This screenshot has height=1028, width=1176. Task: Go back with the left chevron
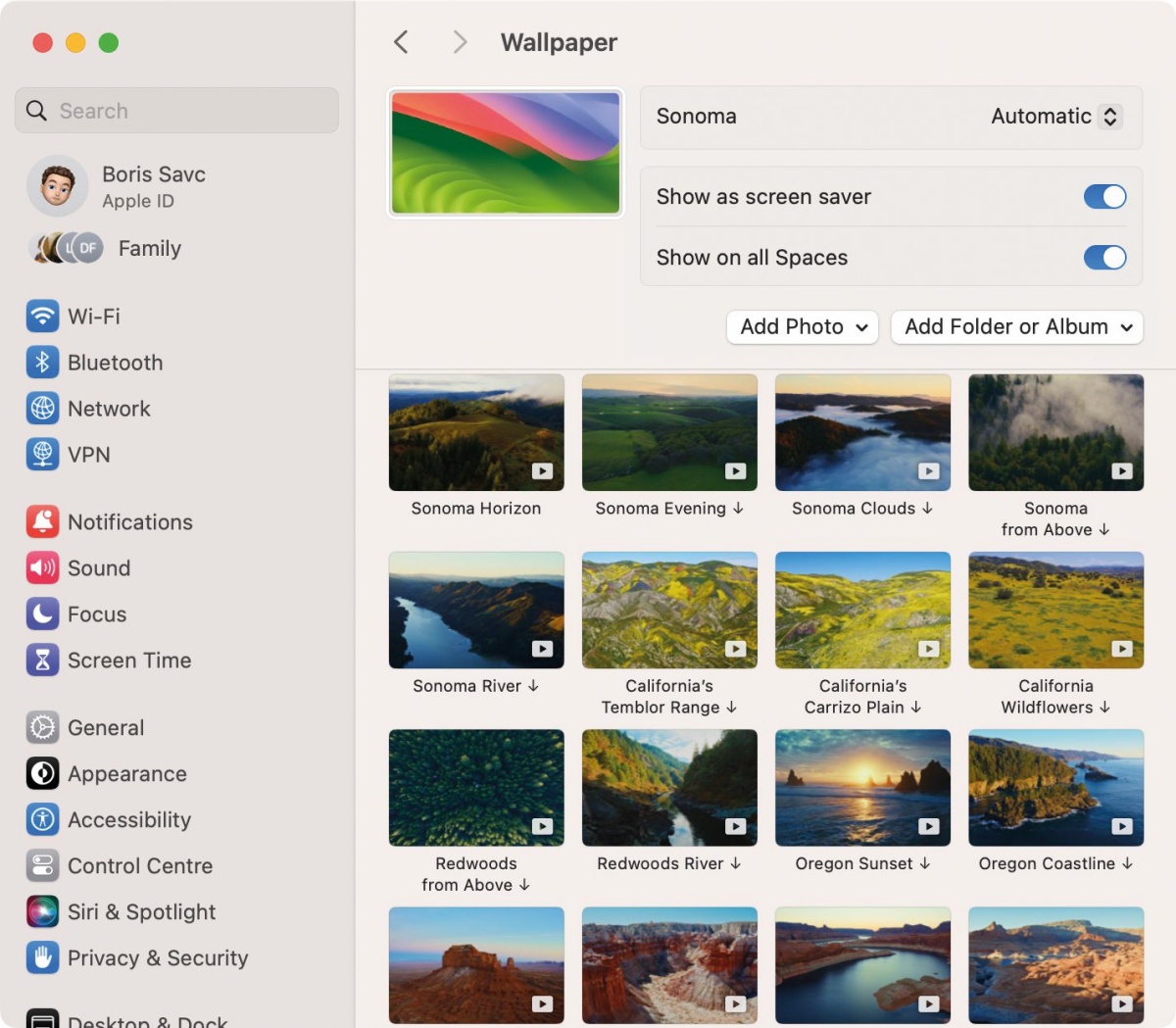[x=401, y=42]
